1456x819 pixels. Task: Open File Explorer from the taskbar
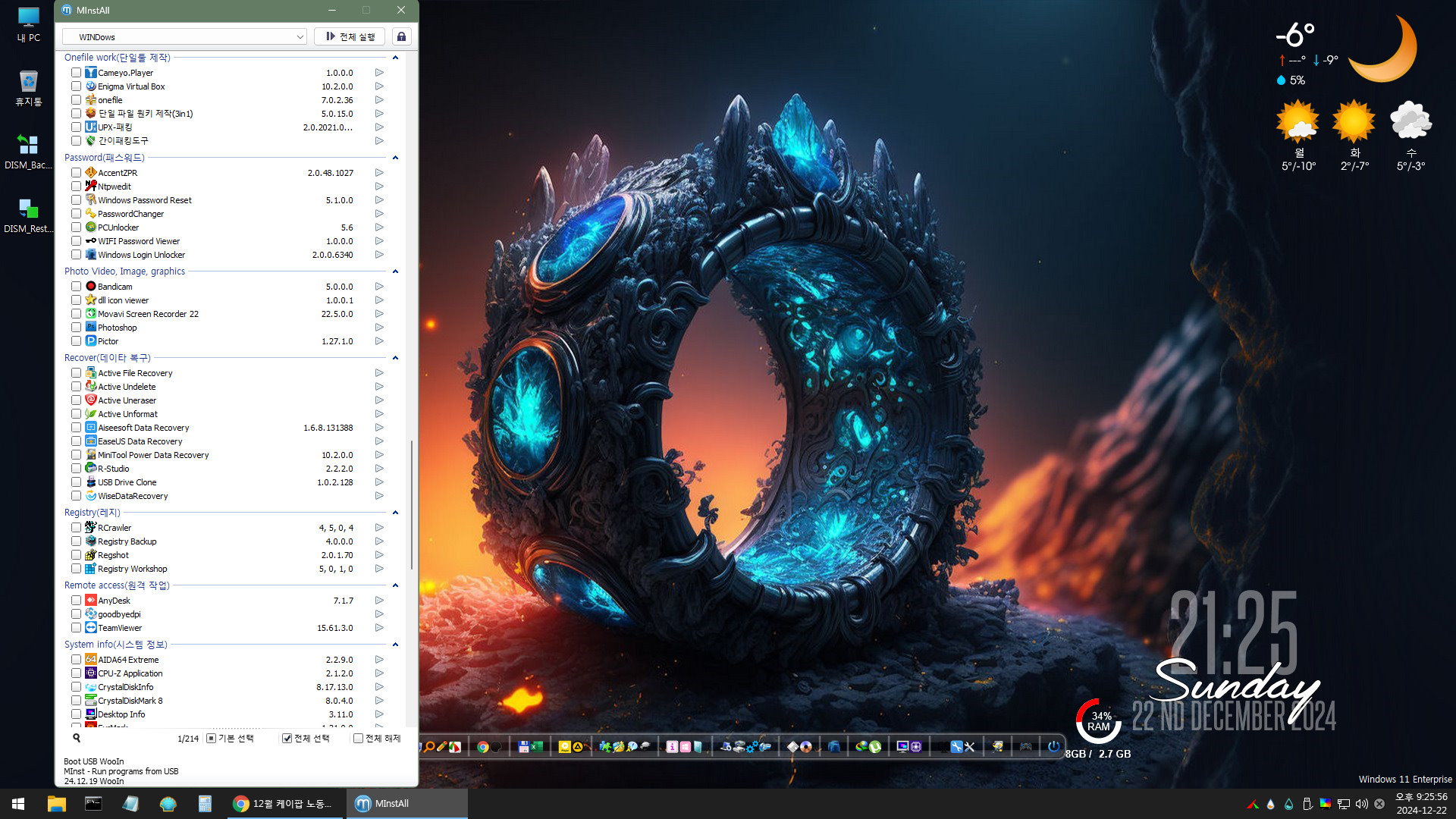coord(56,804)
